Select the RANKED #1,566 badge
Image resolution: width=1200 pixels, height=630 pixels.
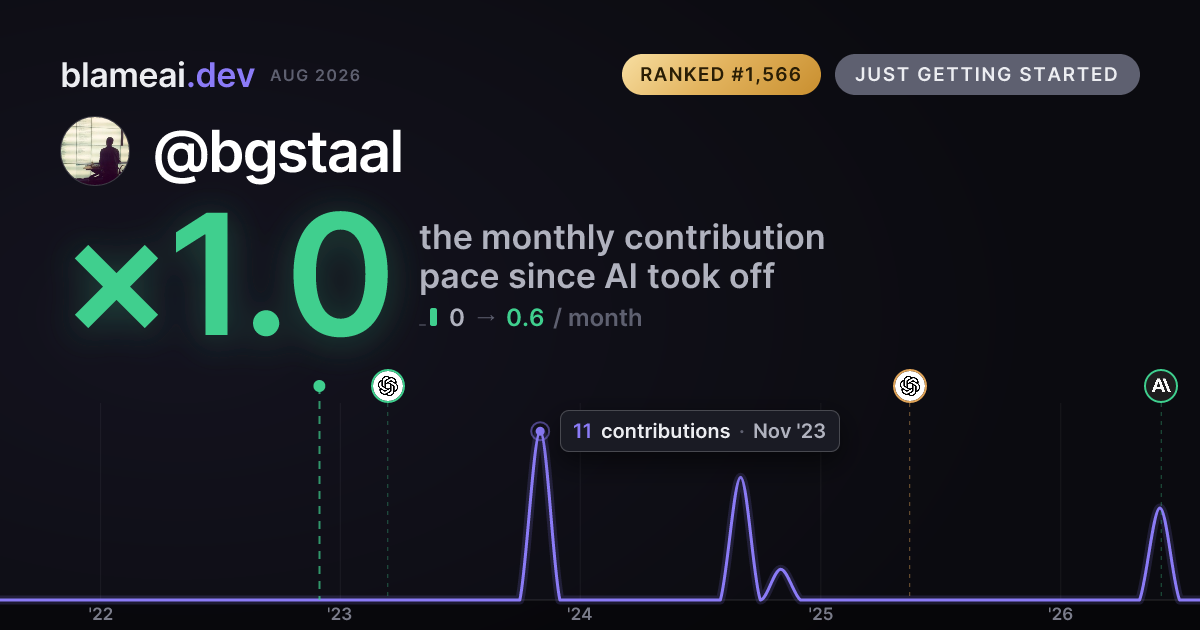click(x=721, y=75)
